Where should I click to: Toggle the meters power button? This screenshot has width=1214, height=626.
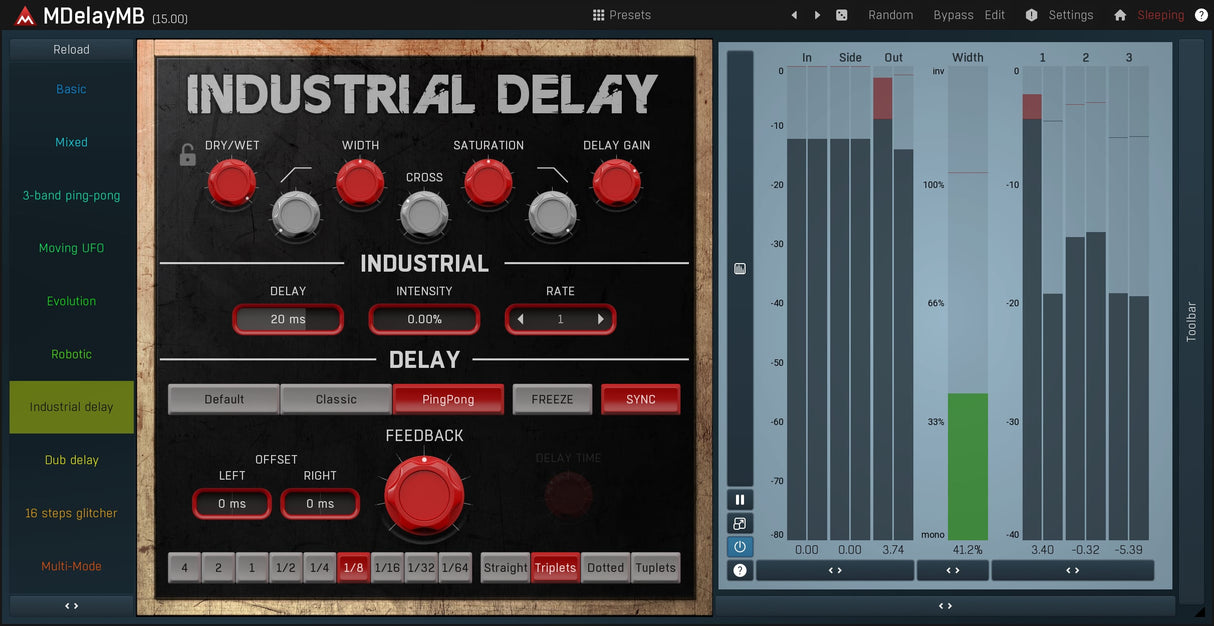coord(740,547)
